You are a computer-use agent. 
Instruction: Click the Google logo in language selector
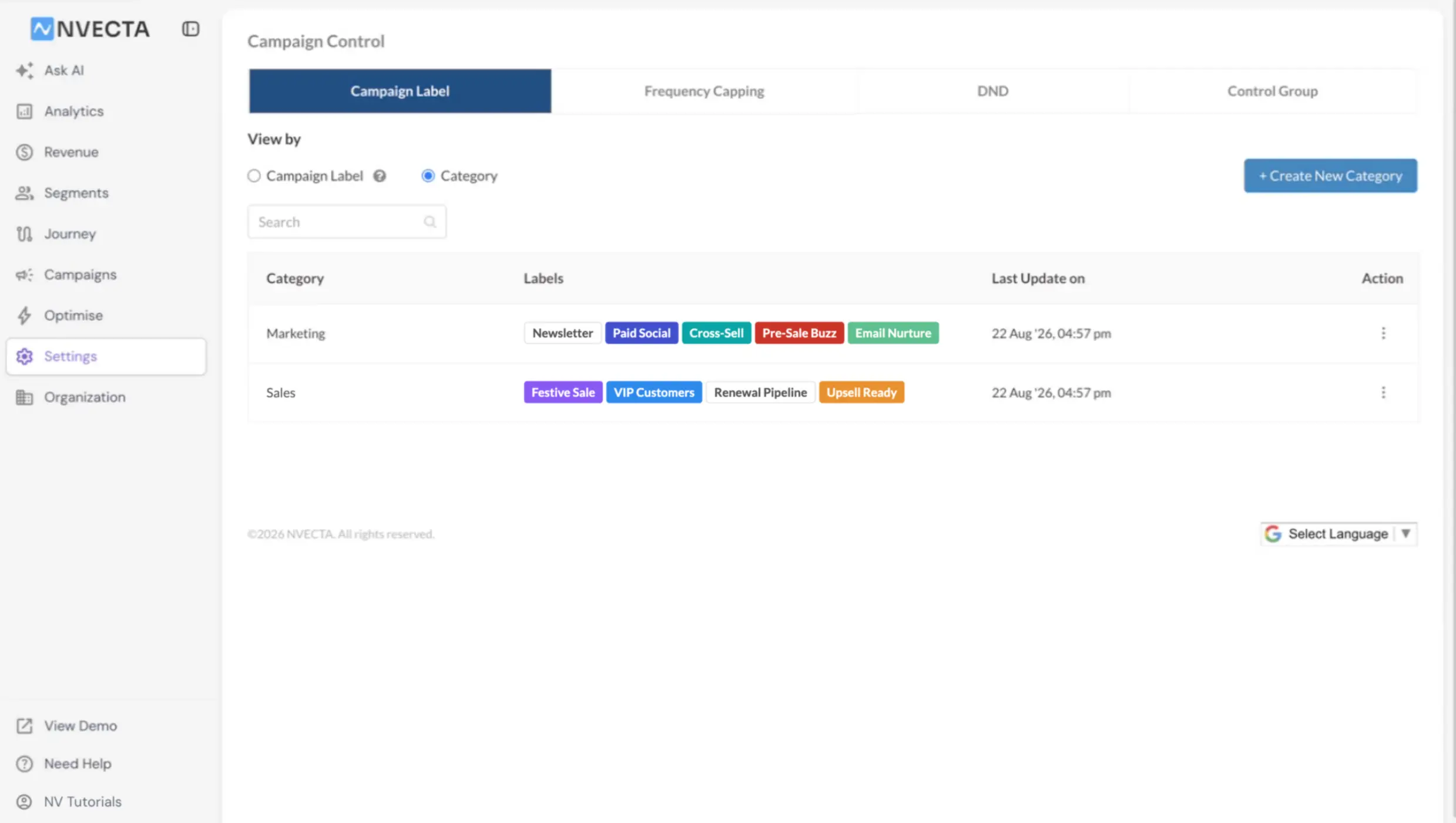(1273, 534)
